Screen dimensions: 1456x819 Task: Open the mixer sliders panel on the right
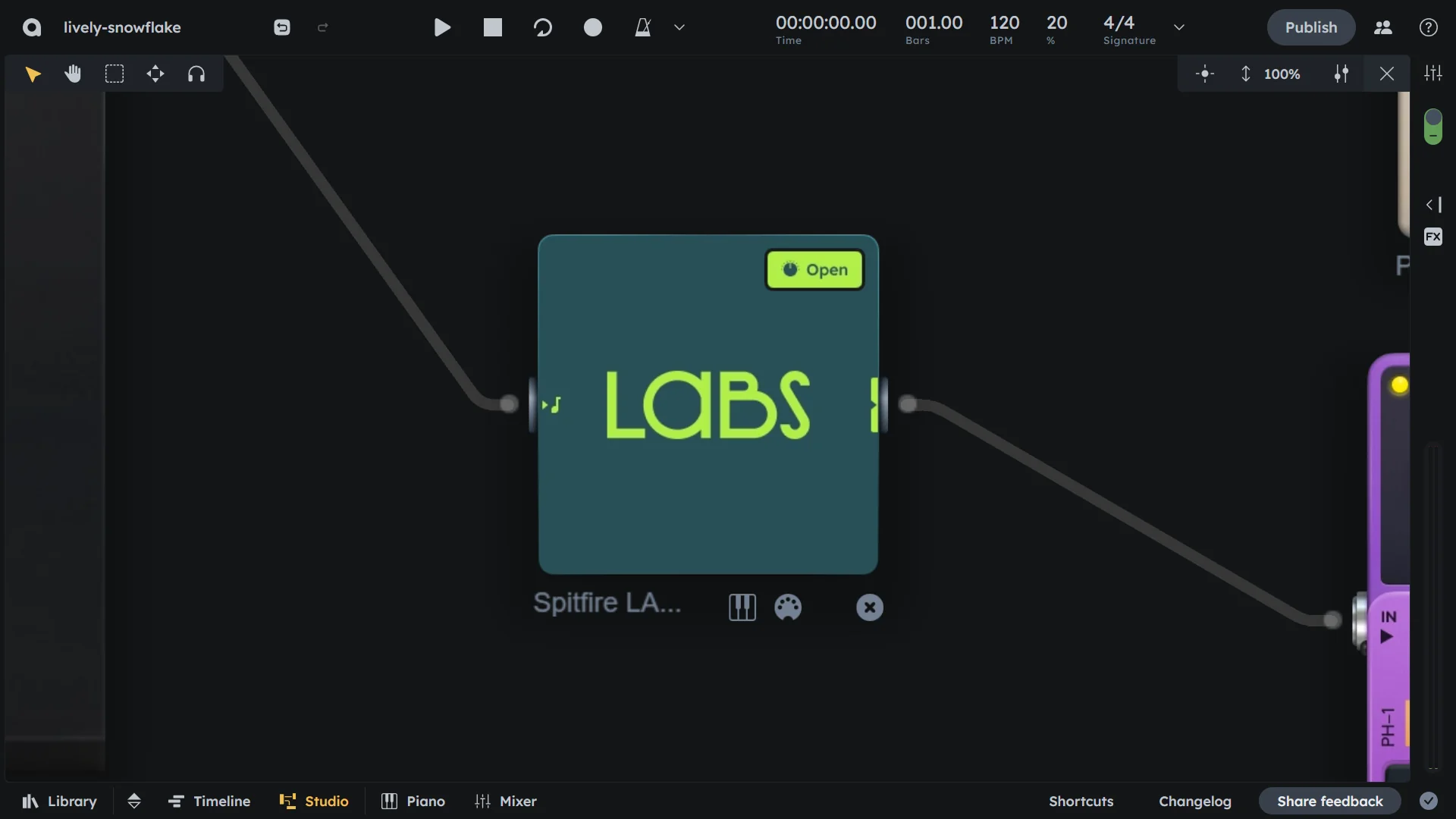pos(1433,73)
